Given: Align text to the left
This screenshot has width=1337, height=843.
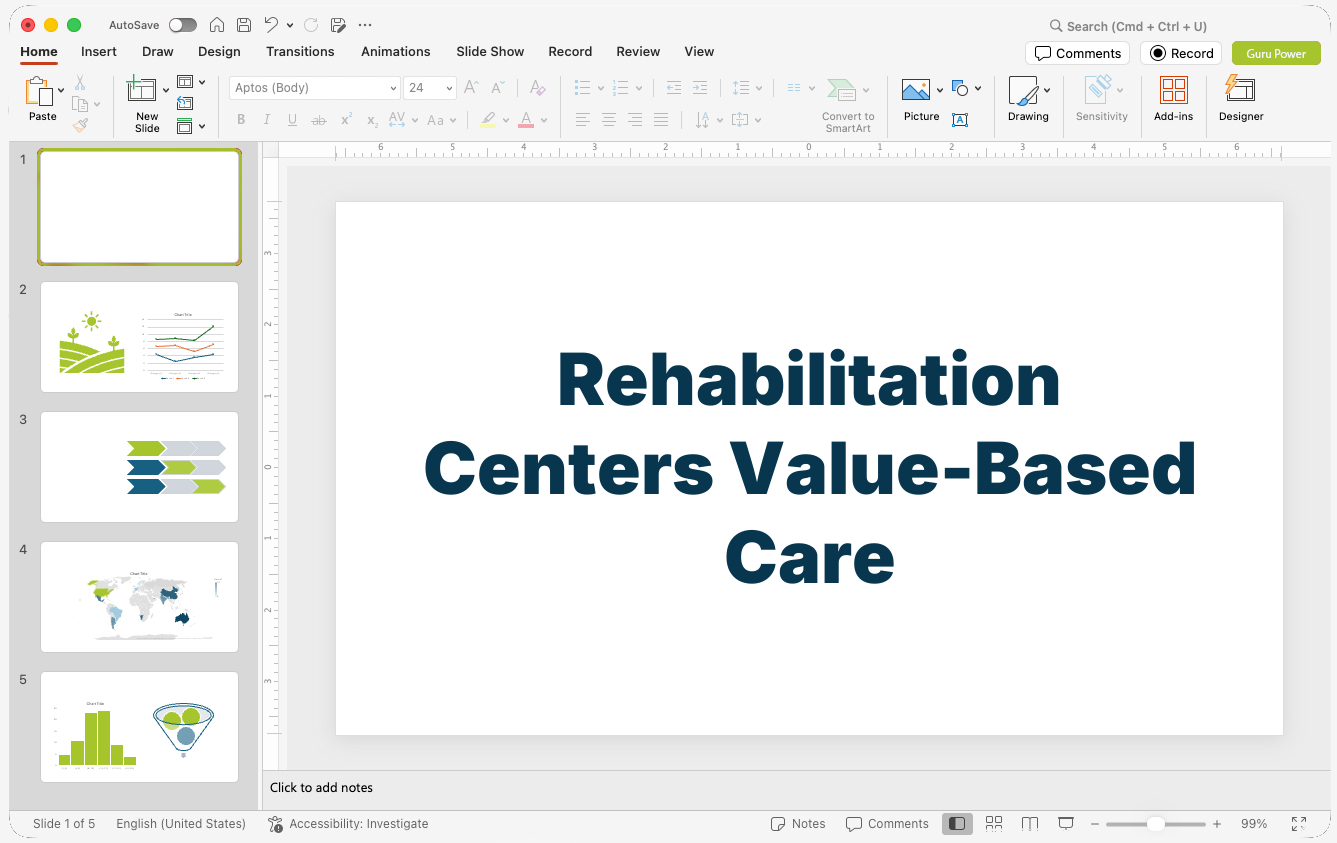Looking at the screenshot, I should [x=583, y=120].
